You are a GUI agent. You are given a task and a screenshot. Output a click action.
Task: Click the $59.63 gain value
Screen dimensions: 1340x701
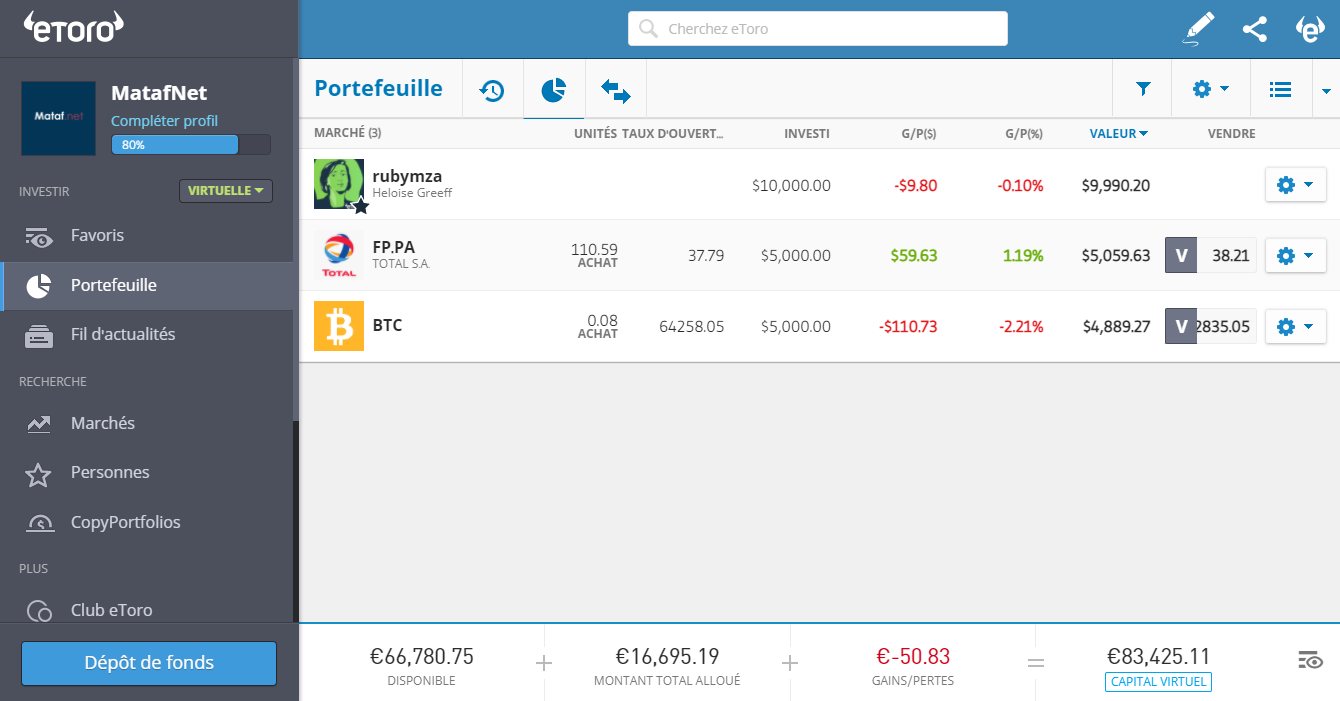coord(914,256)
